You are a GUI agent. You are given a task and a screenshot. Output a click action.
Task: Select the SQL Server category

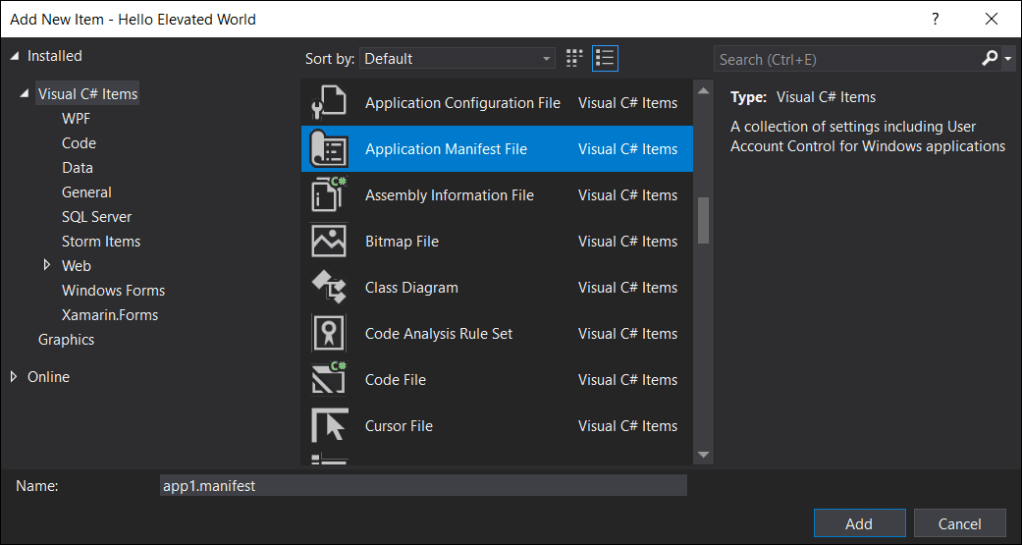96,216
